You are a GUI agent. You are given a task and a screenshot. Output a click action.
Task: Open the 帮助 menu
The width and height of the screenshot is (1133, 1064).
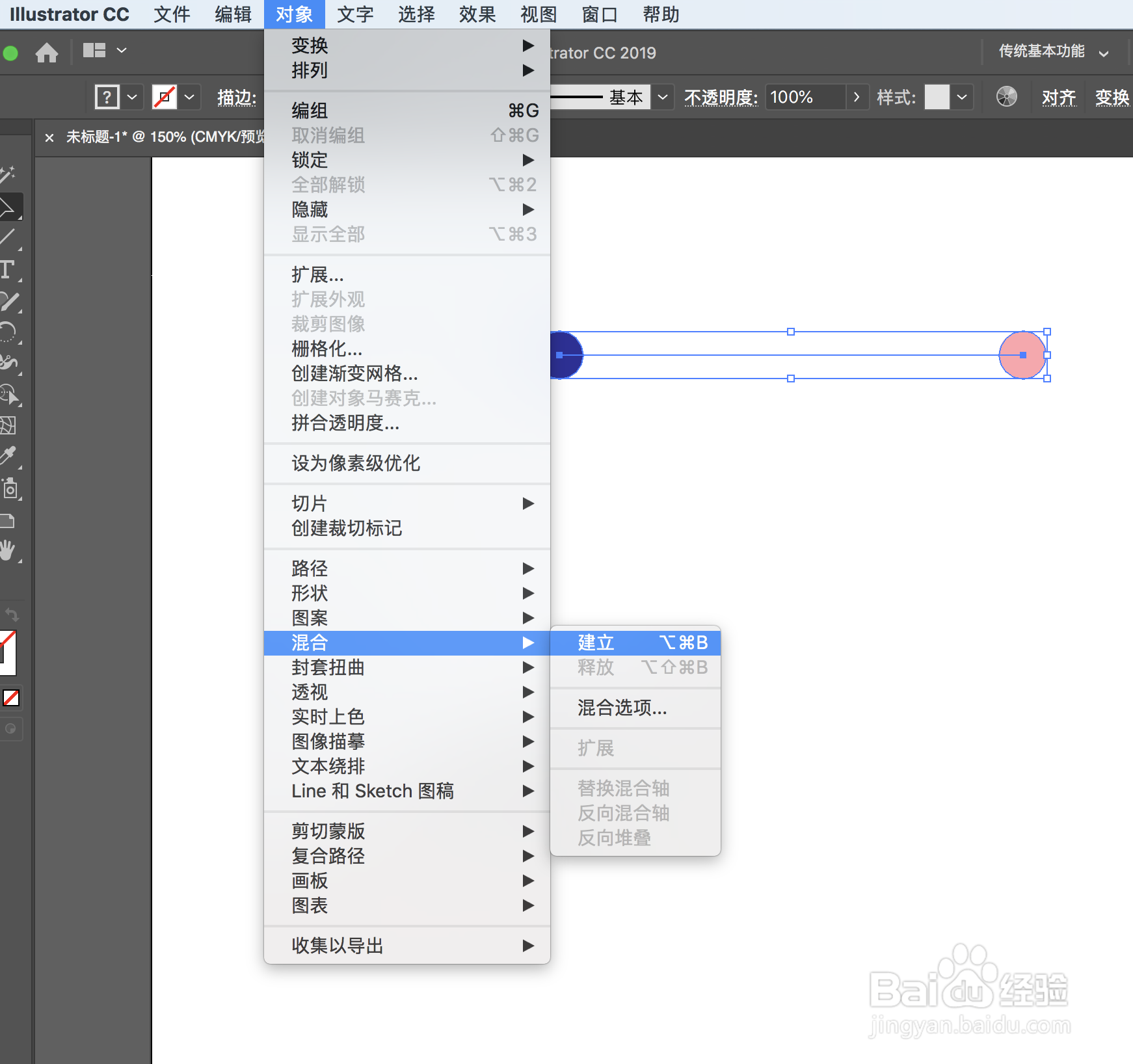(661, 14)
